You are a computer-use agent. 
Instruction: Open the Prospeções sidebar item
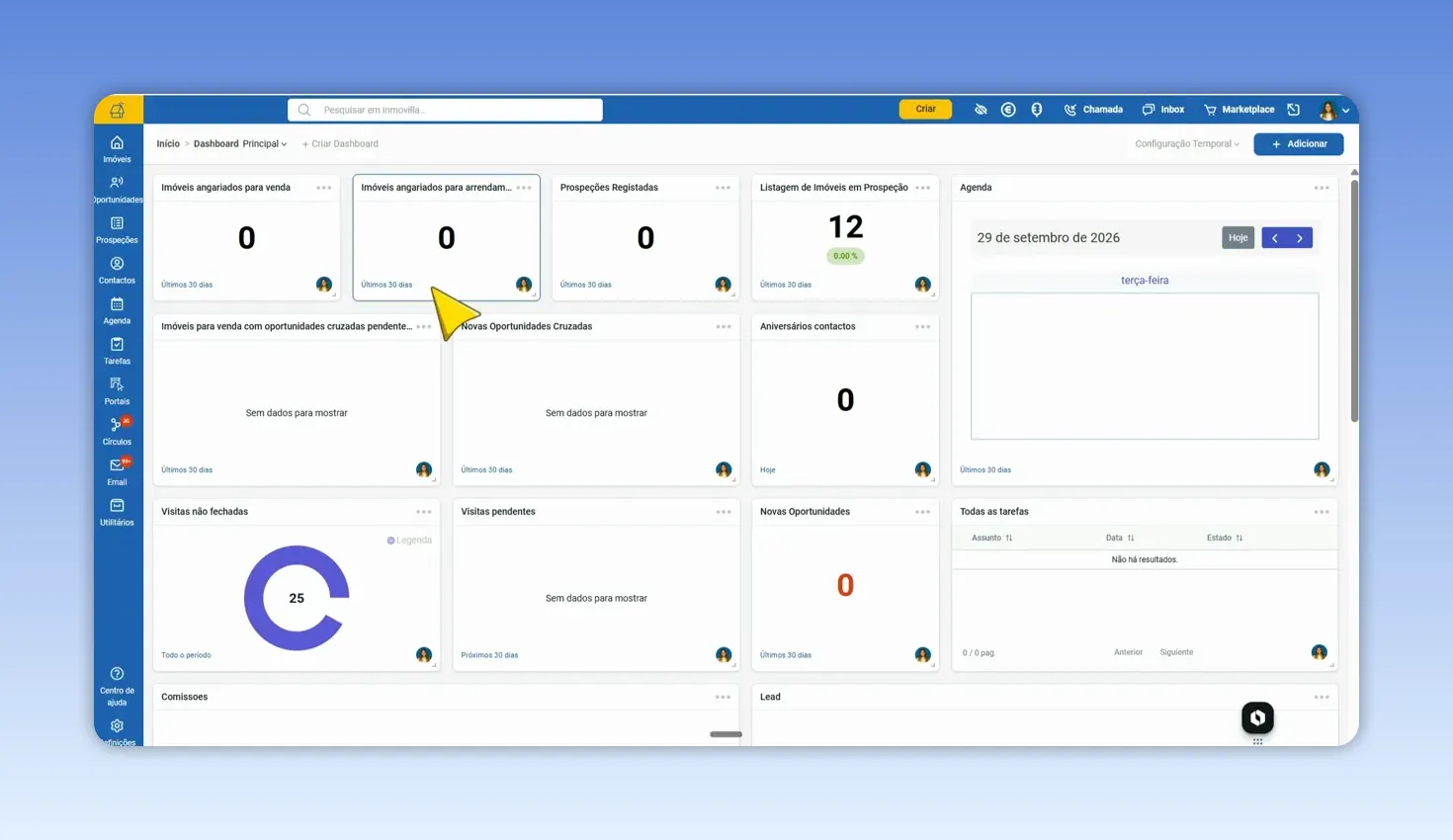click(117, 230)
